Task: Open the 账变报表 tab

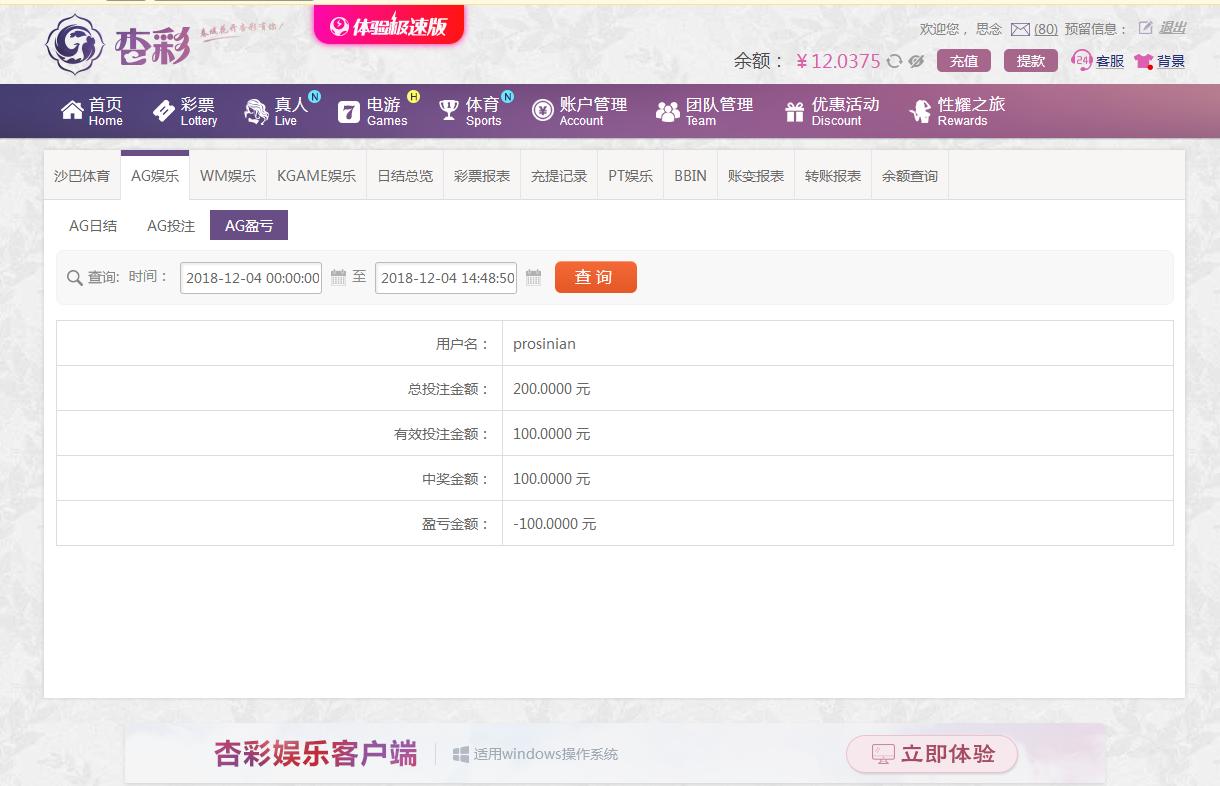Action: pos(756,176)
